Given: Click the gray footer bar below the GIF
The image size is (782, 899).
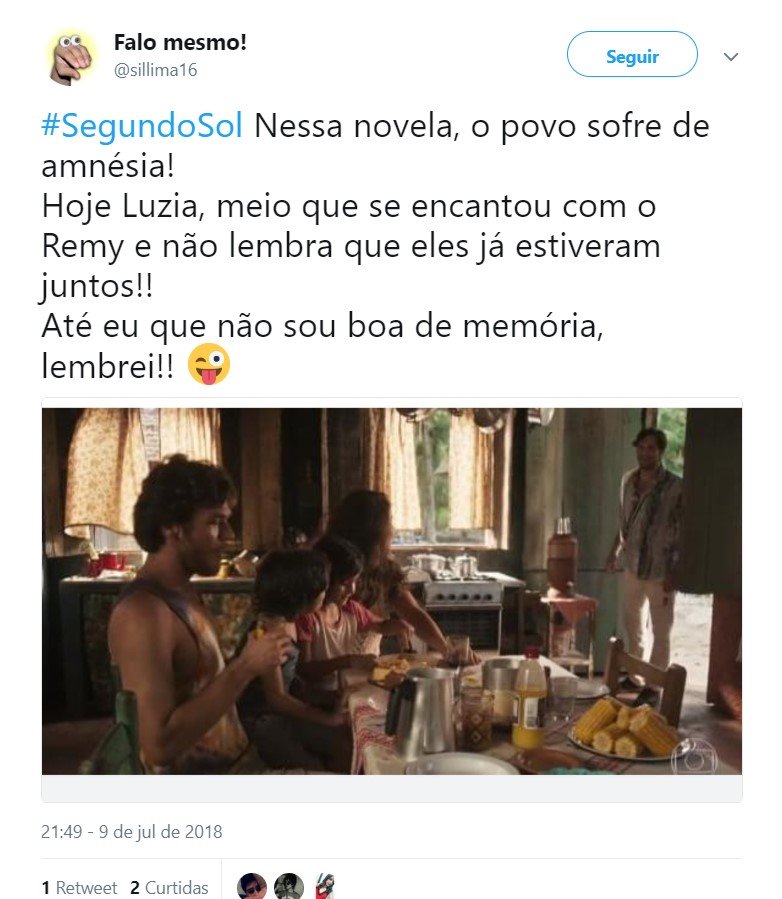Looking at the screenshot, I should point(392,788).
